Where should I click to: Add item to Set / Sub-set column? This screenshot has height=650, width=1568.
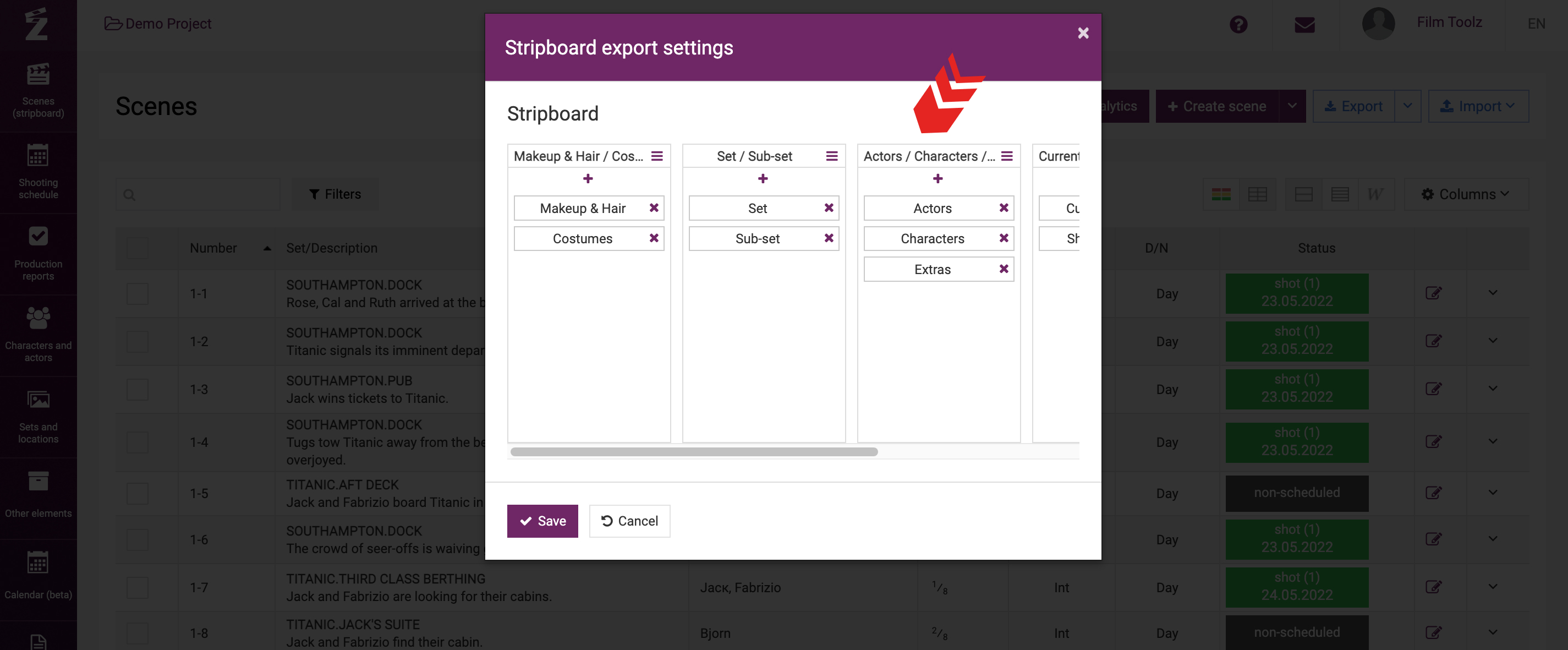[x=763, y=178]
